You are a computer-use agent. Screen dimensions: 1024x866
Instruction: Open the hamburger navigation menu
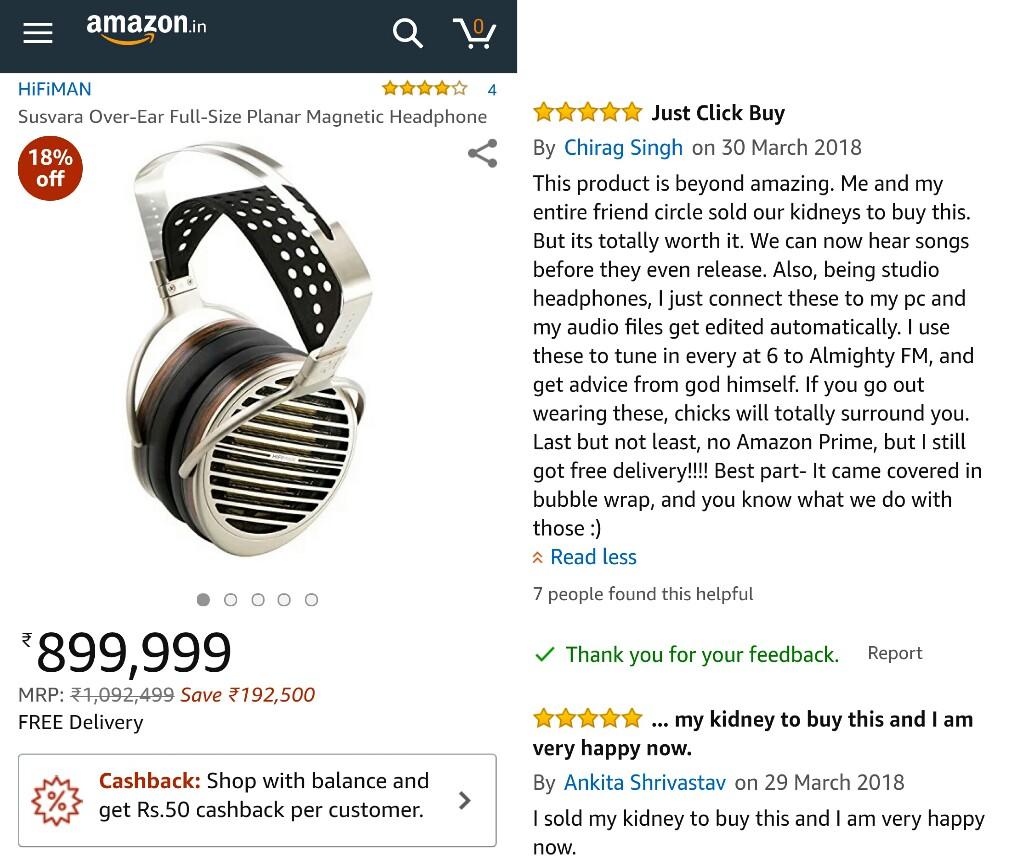38,33
